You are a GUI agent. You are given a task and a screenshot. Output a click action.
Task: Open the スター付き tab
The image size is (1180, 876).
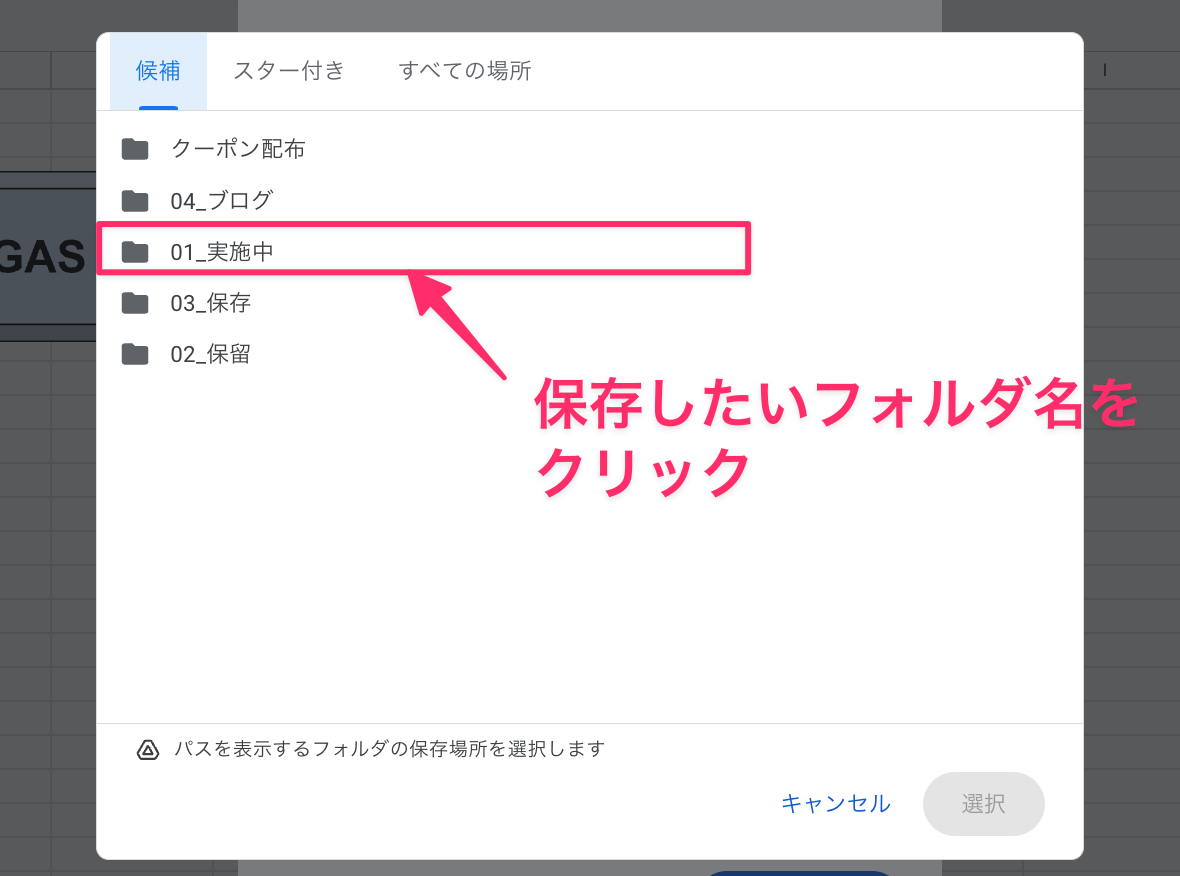[289, 71]
